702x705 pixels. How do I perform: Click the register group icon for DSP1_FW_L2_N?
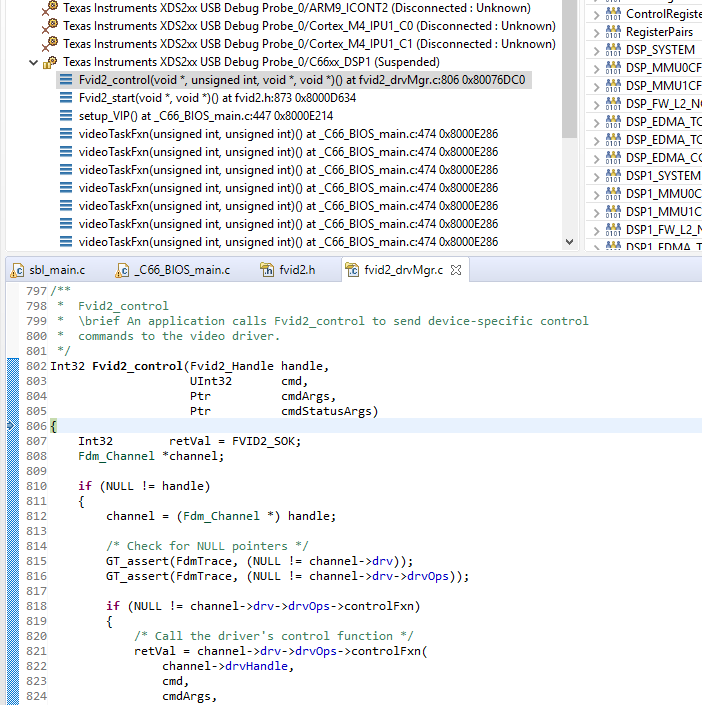613,230
